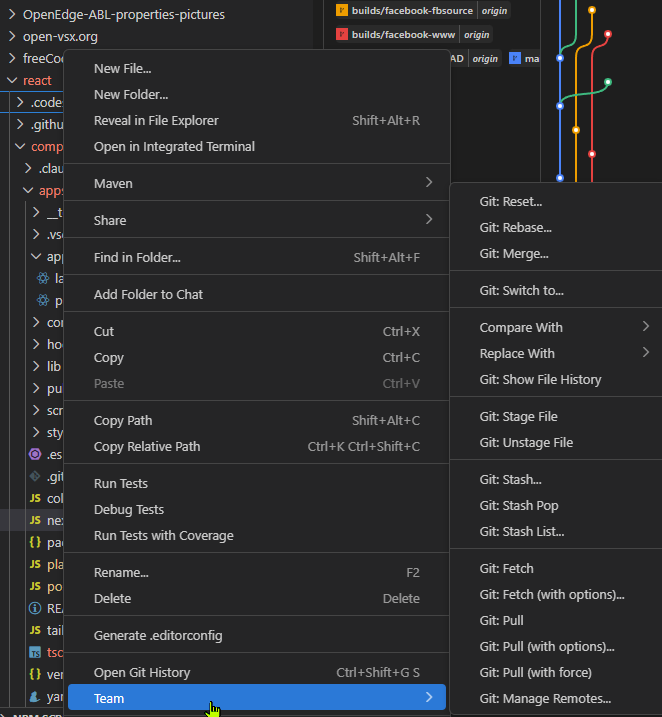Click the builds/facebook-www branch tag
The width and height of the screenshot is (662, 717).
coord(403,35)
